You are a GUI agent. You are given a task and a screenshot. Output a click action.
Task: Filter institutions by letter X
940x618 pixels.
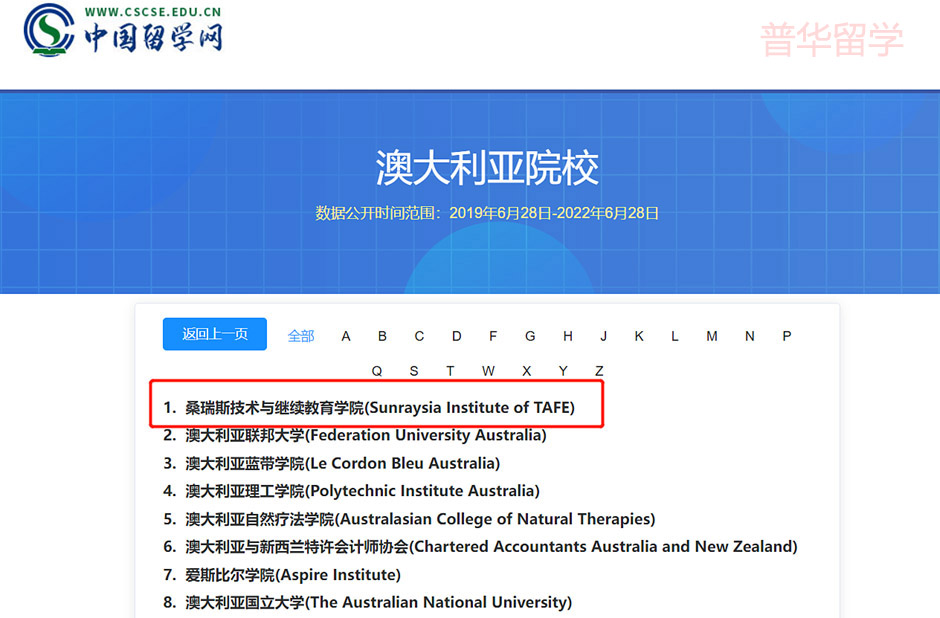[526, 371]
